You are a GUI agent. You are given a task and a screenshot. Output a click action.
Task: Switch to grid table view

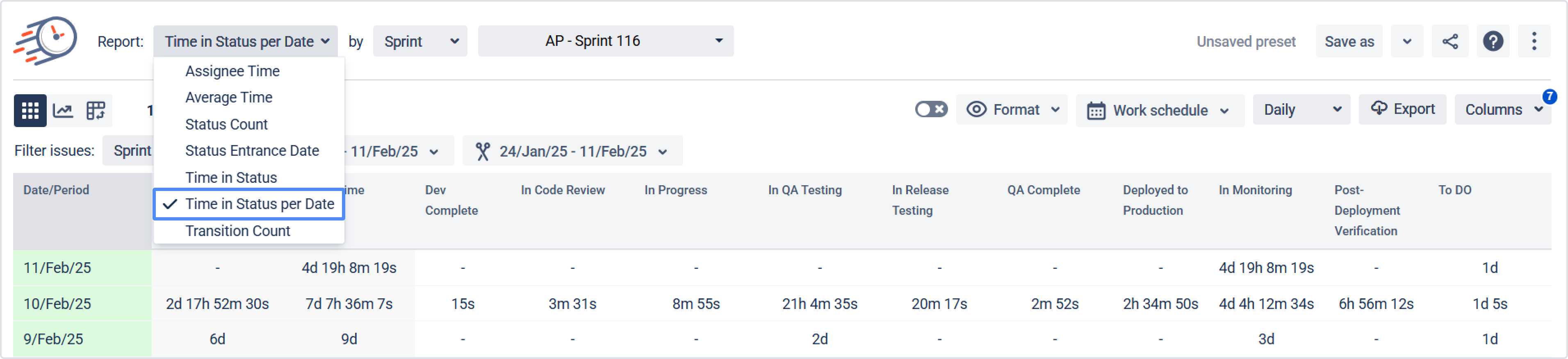click(x=30, y=110)
